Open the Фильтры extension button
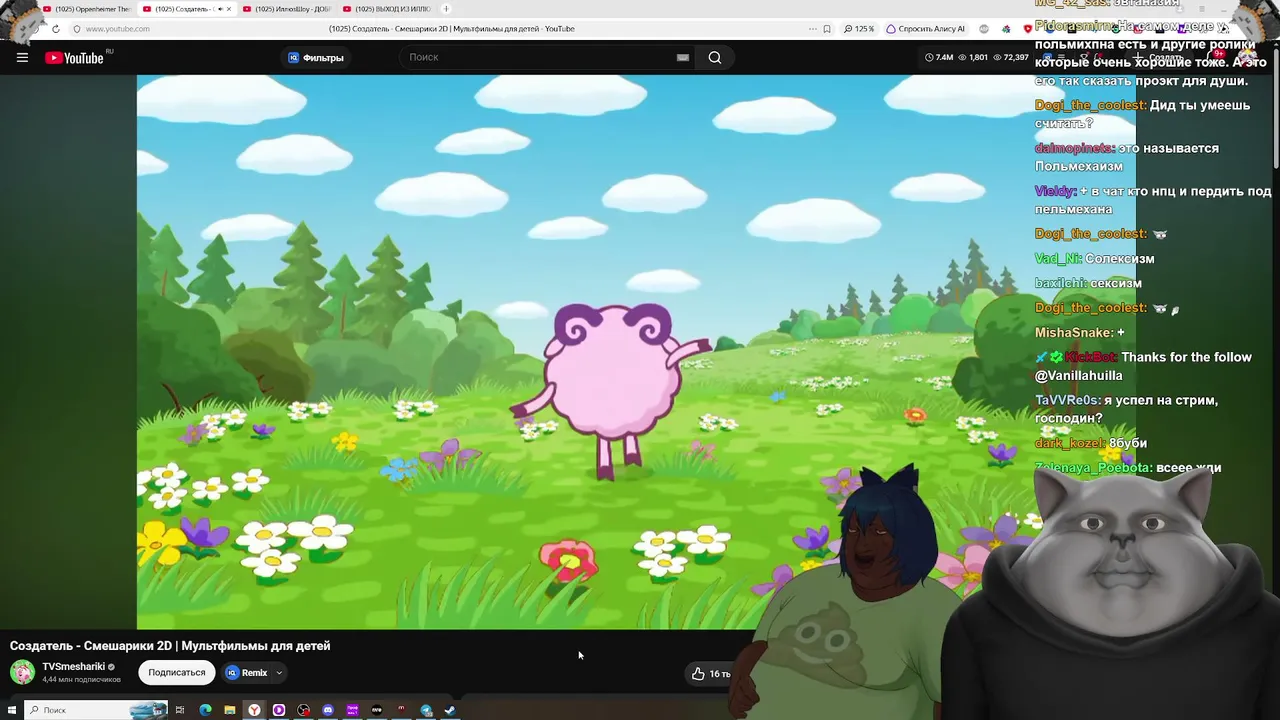Viewport: 1280px width, 720px height. coord(316,57)
